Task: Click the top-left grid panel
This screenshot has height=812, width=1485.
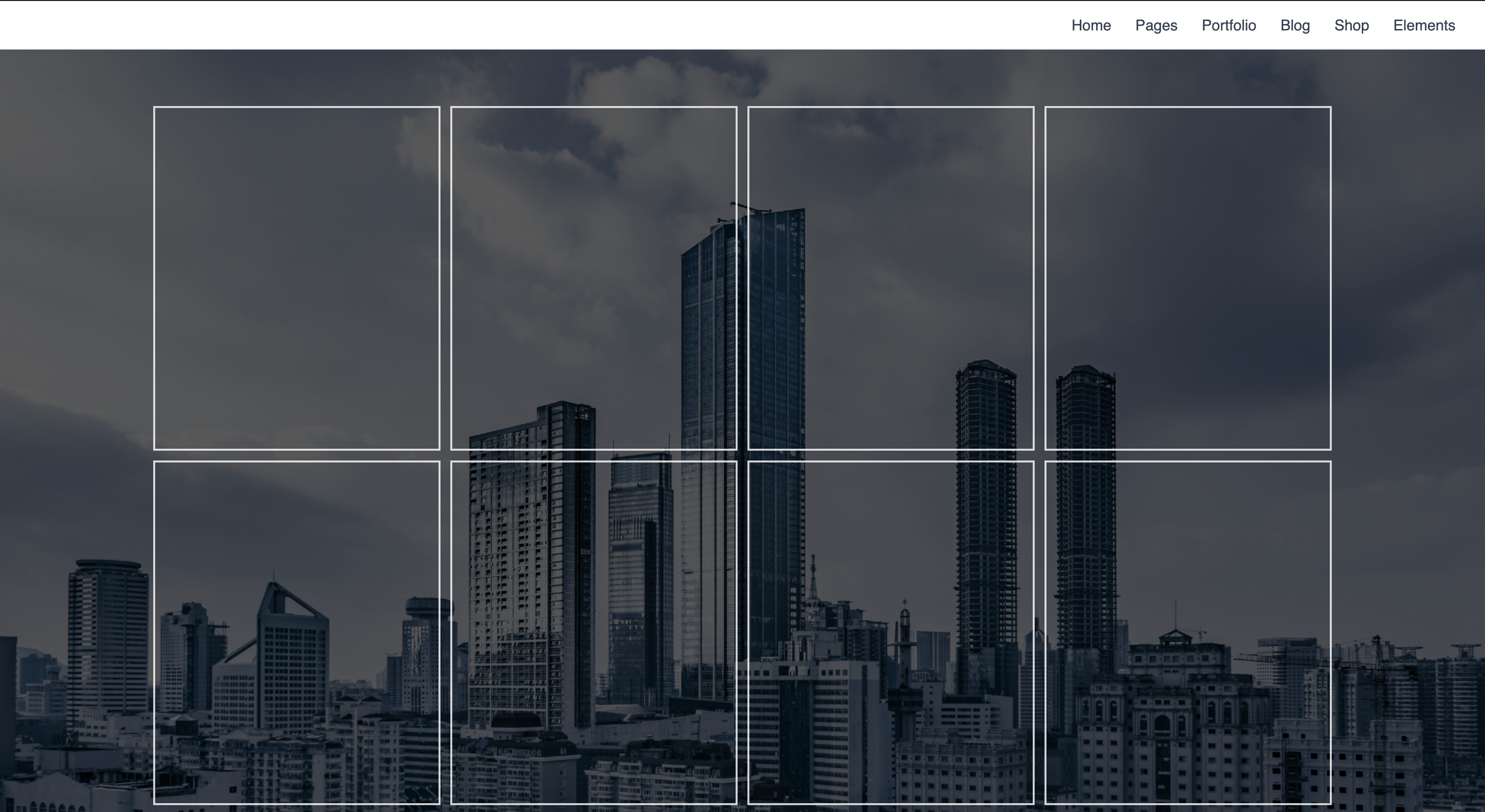Action: pos(297,278)
